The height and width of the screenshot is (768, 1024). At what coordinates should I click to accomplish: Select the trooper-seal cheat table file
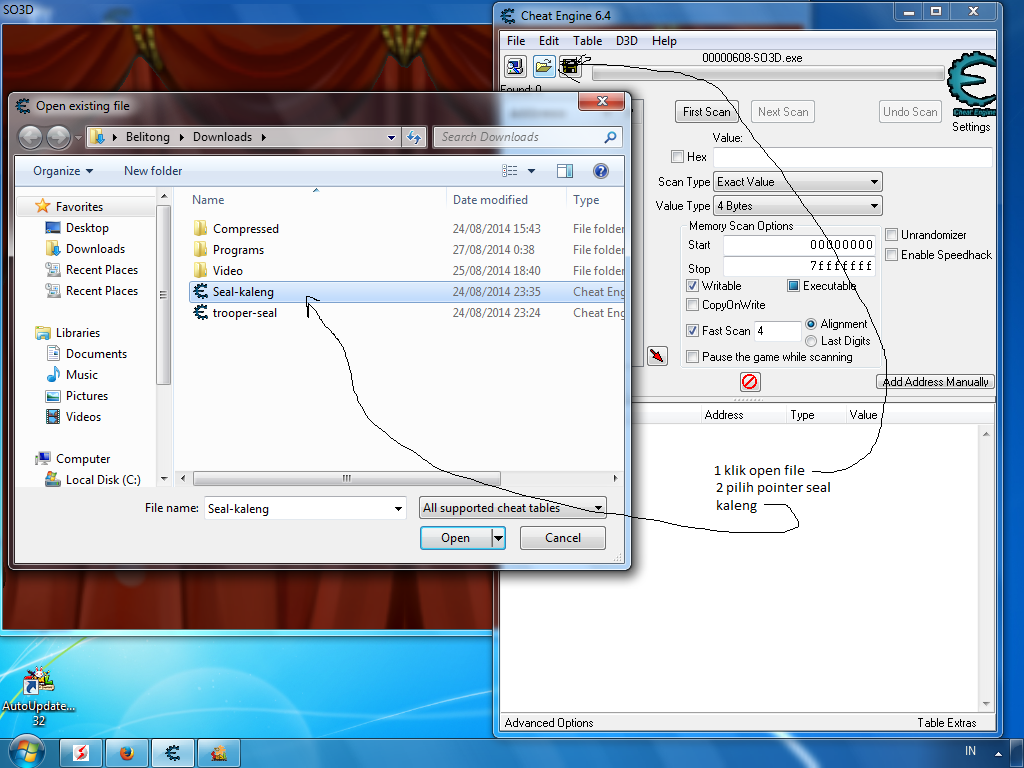[x=407, y=313]
